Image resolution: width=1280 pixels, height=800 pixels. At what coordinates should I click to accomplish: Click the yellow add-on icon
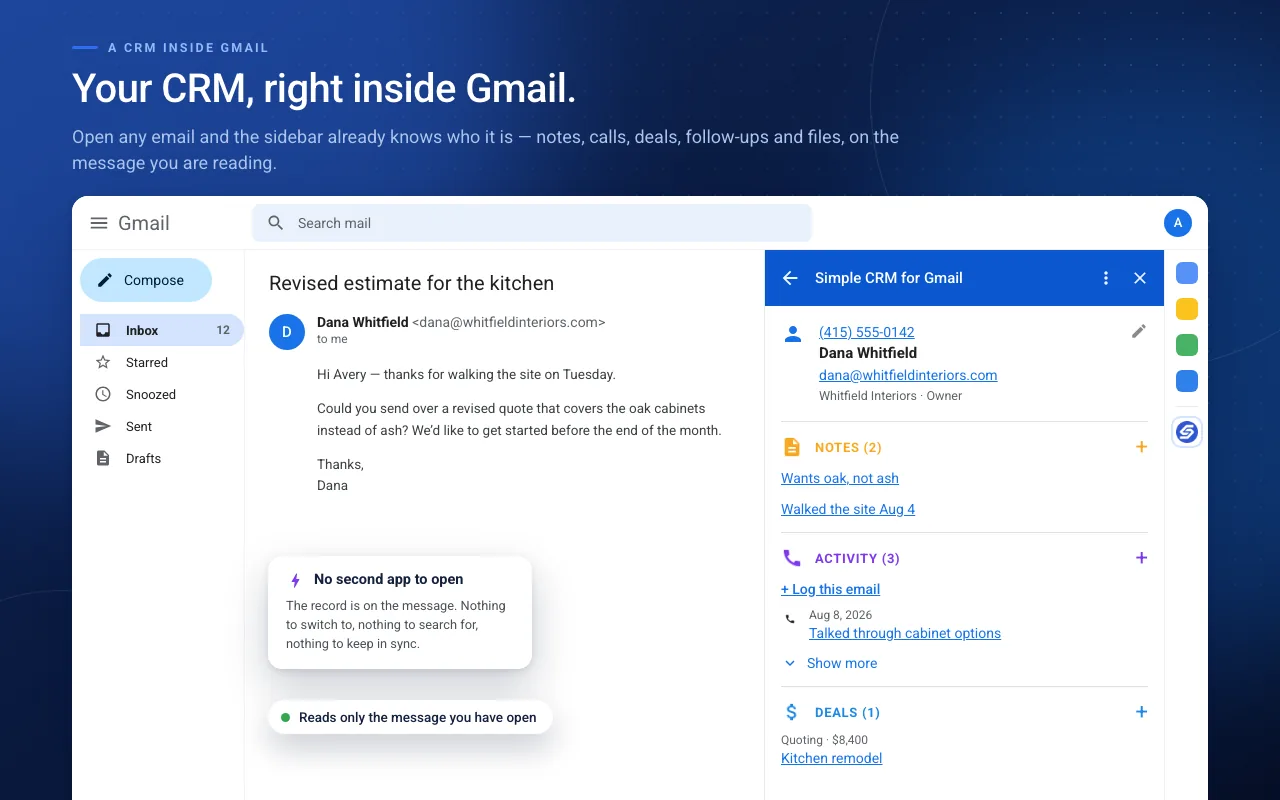(x=1187, y=309)
